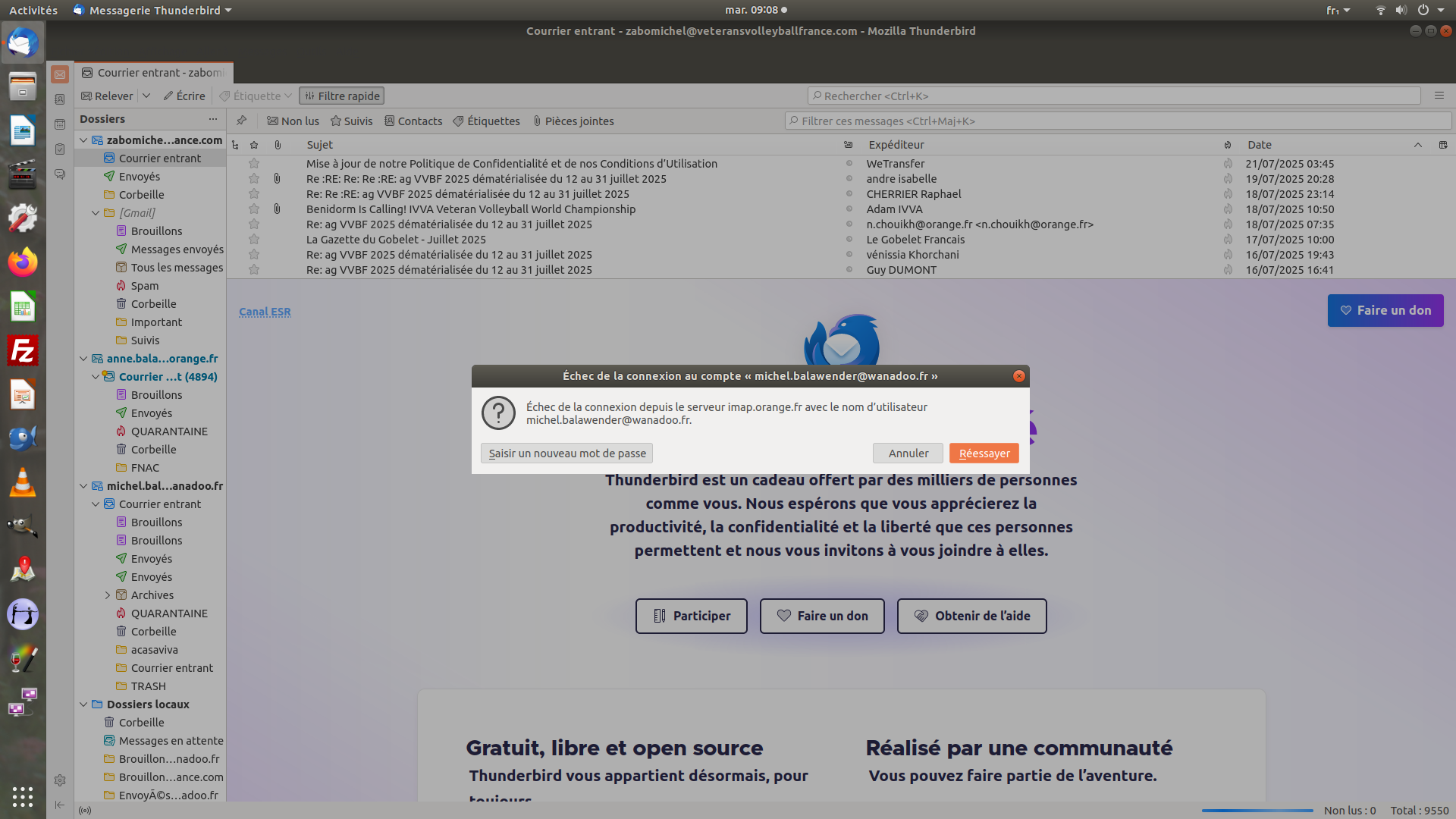Open the Canal ESR link
The image size is (1456, 819).
(x=265, y=312)
